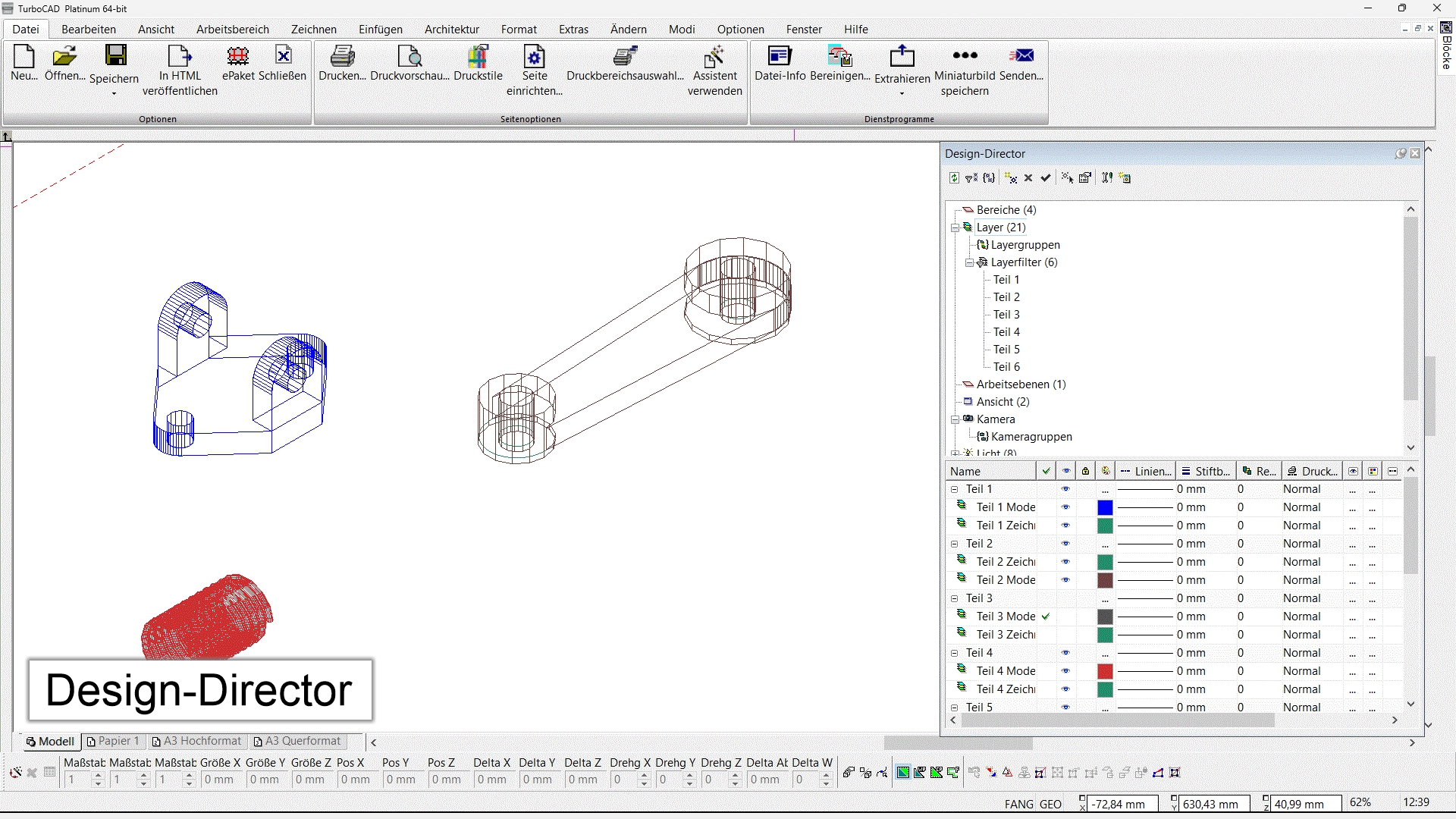Switch to A3 Querformat tab
The image size is (1456, 819).
297,741
